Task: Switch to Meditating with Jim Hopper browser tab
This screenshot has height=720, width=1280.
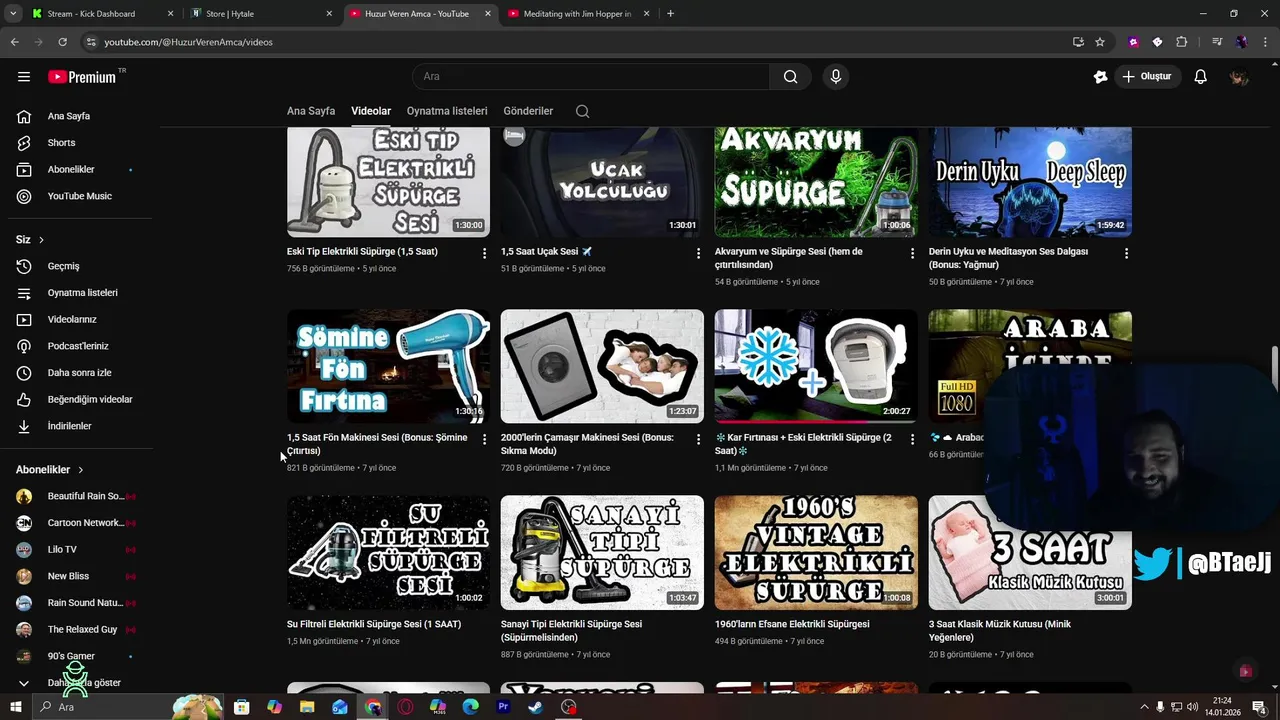Action: pos(578,14)
